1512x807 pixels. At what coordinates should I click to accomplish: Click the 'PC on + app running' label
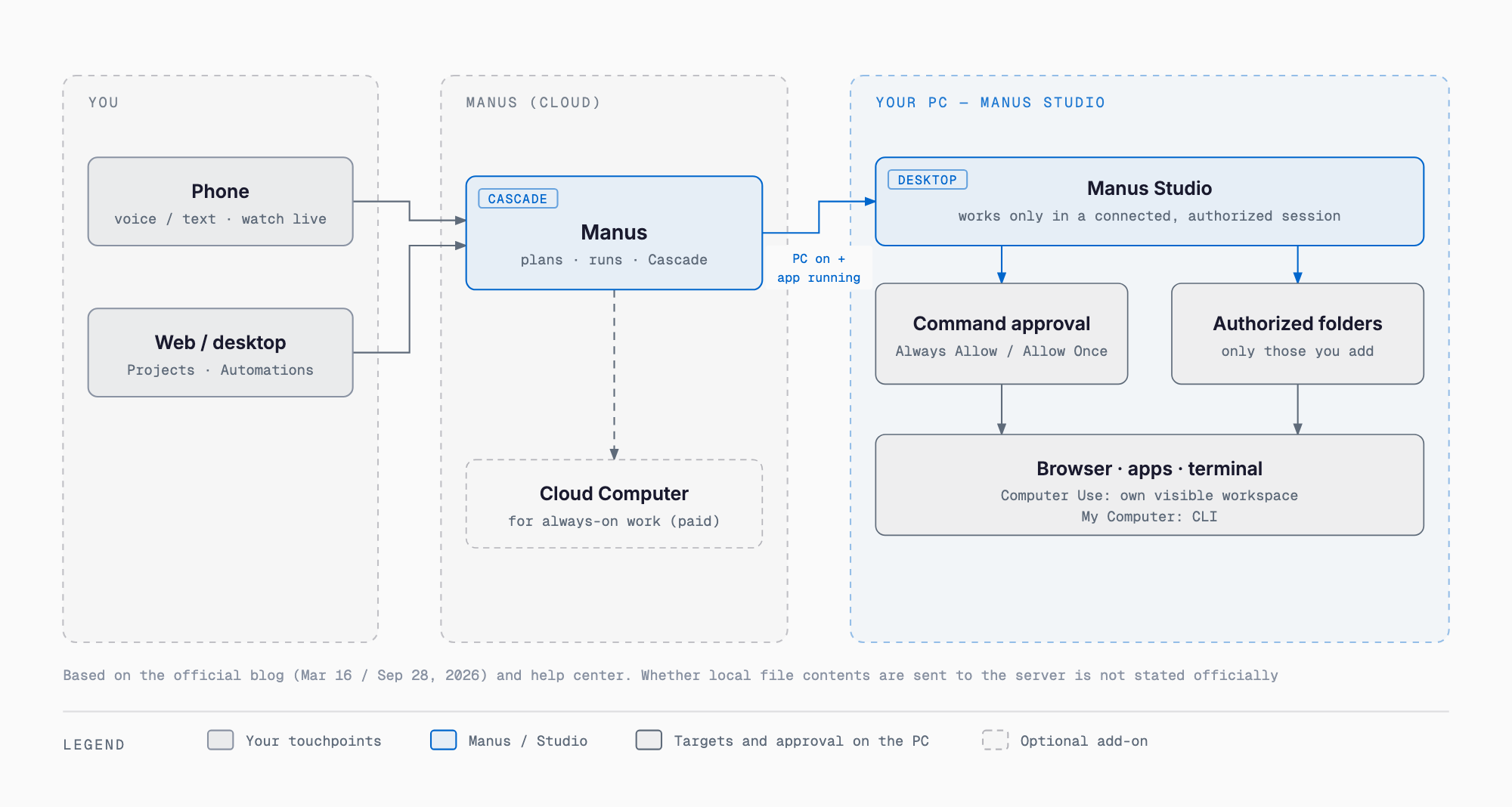click(x=819, y=268)
